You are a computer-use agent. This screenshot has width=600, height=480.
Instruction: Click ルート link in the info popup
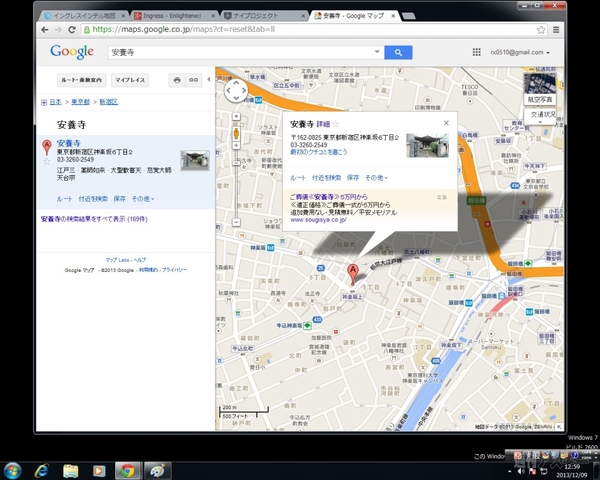[298, 178]
